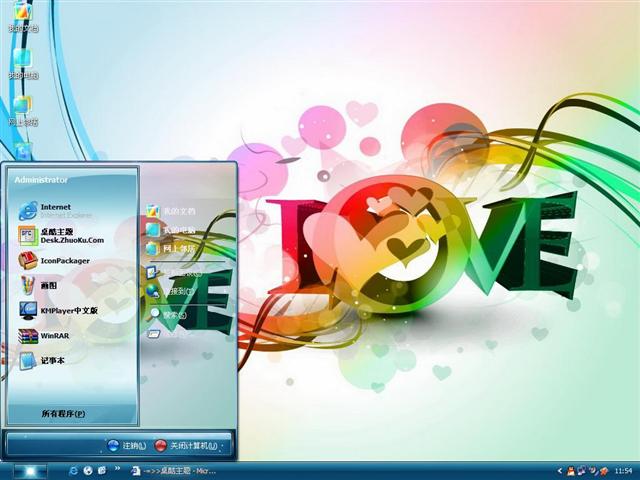Open 网上邻居 in the Start menu's right pane

pyautogui.click(x=171, y=248)
